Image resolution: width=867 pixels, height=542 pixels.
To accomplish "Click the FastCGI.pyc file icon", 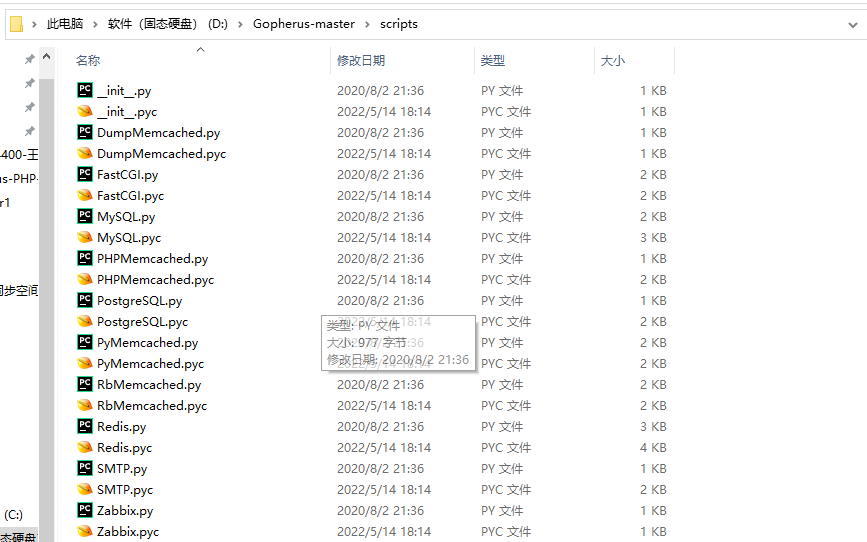I will (x=85, y=195).
